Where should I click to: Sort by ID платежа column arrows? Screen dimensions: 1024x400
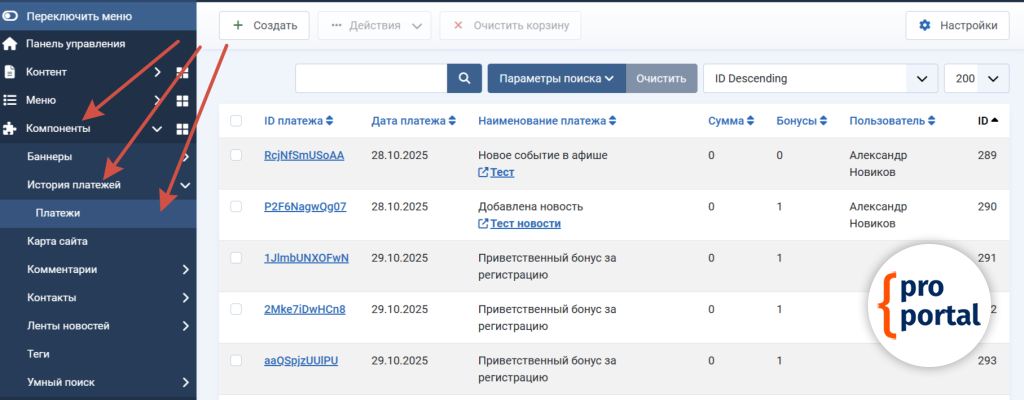tap(329, 121)
